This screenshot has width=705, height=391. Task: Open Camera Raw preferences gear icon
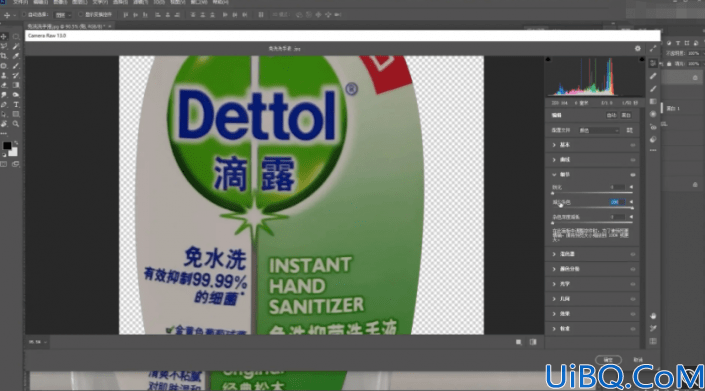pyautogui.click(x=638, y=48)
